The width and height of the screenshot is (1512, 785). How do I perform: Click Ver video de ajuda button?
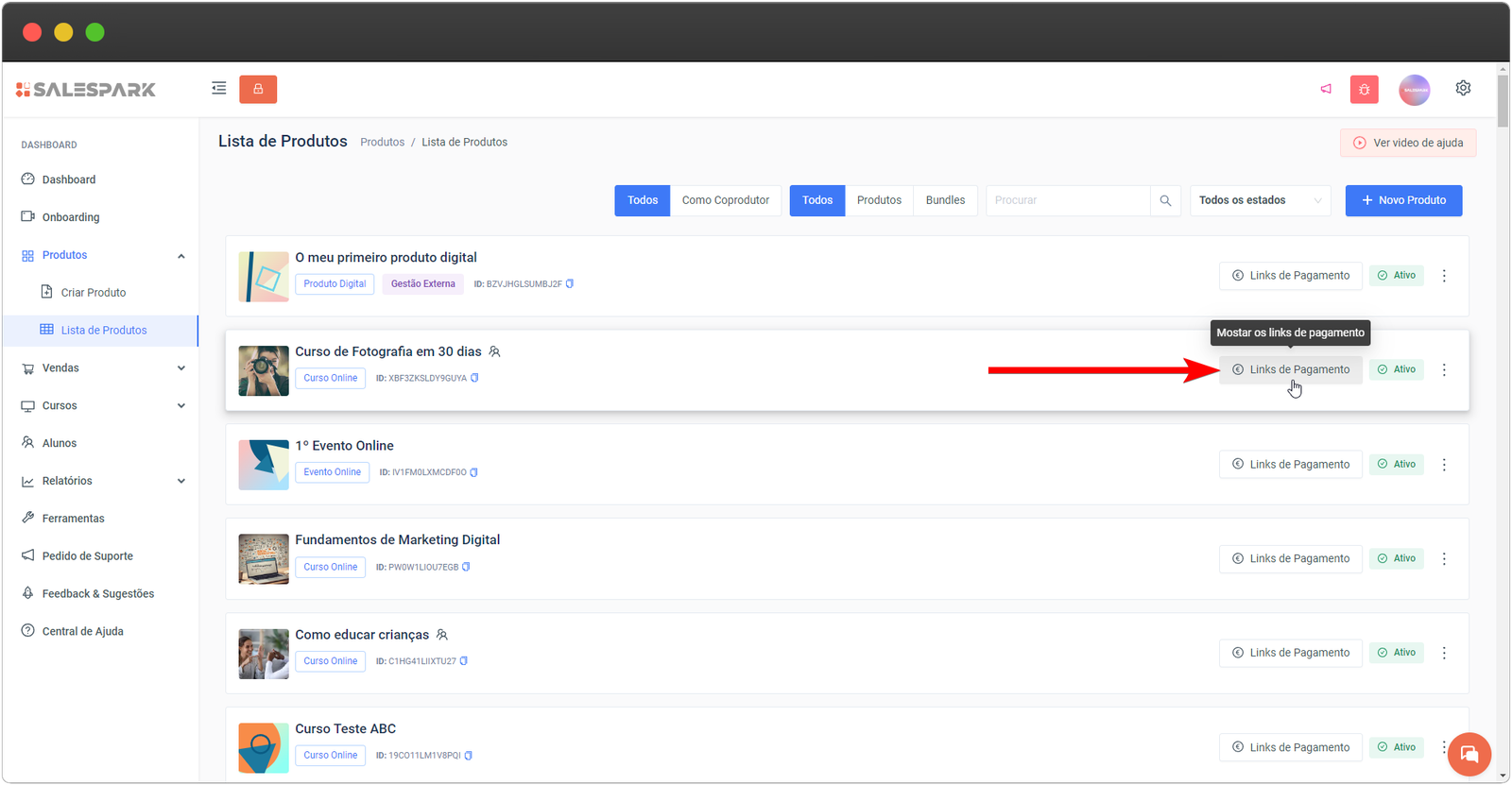pyautogui.click(x=1407, y=143)
